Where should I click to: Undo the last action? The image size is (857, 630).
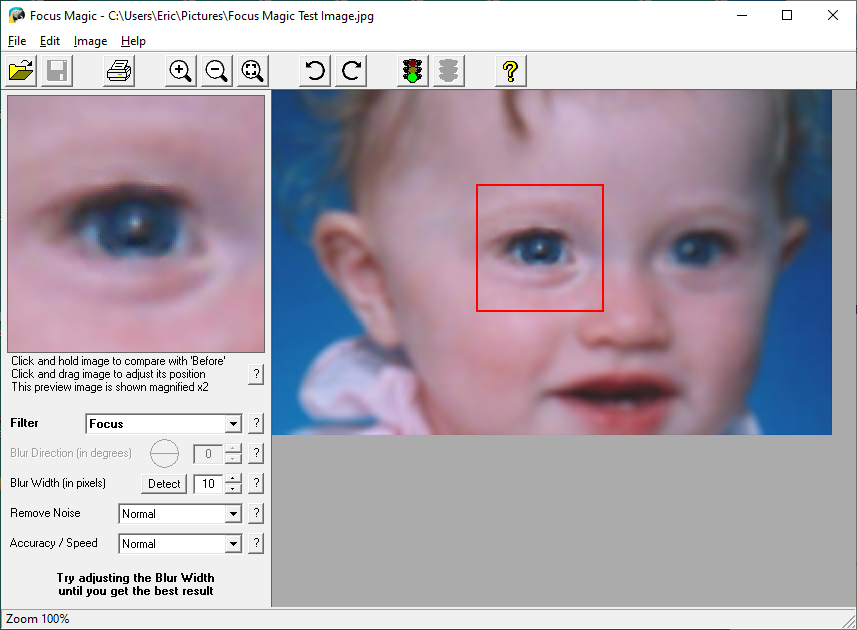tap(313, 70)
